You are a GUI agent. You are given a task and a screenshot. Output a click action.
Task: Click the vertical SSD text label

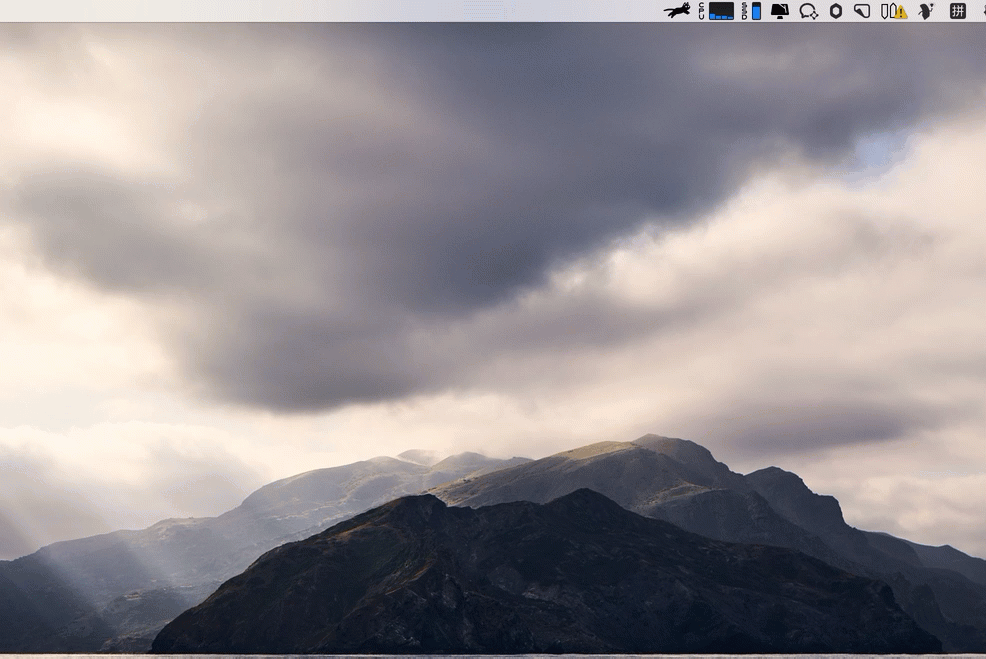[x=745, y=11]
